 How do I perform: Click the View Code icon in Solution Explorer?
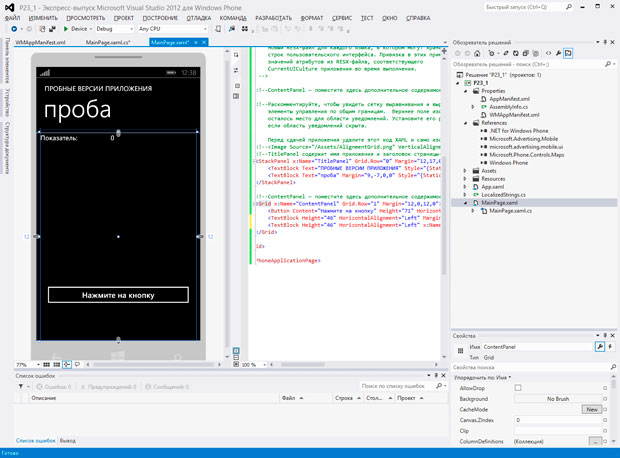coord(548,53)
